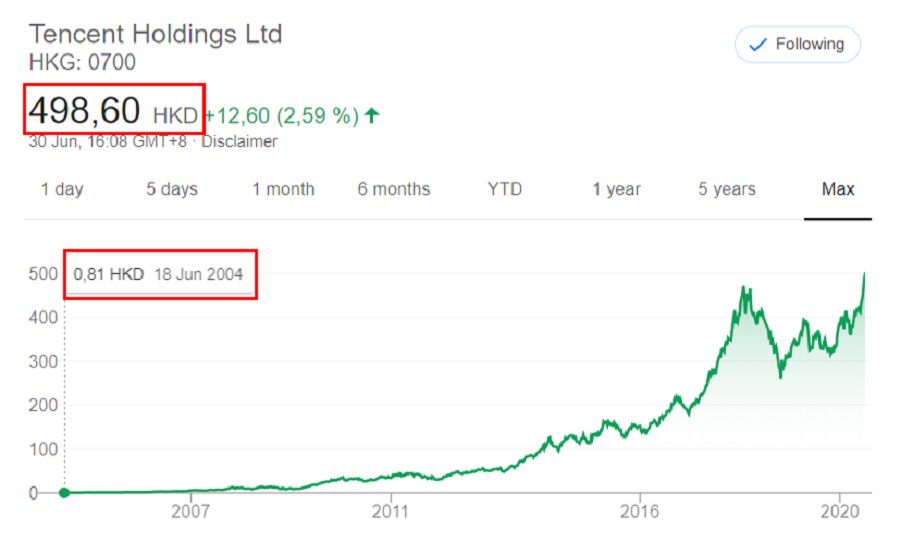Image resolution: width=900 pixels, height=555 pixels.
Task: Click the 0,81 HKD chart tooltip
Action: click(158, 274)
